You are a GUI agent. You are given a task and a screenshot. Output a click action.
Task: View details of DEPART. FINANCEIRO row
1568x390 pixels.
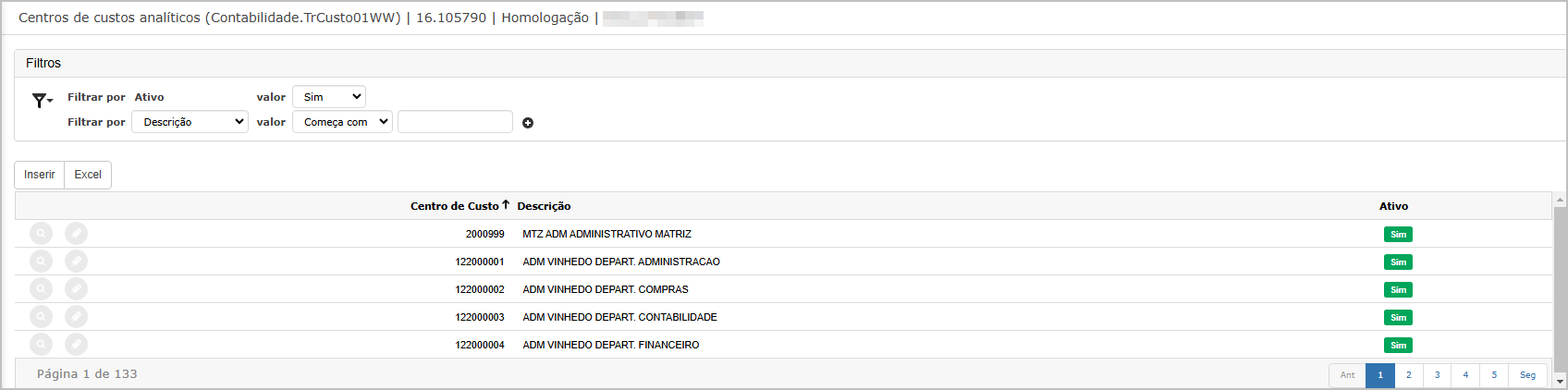click(x=42, y=345)
